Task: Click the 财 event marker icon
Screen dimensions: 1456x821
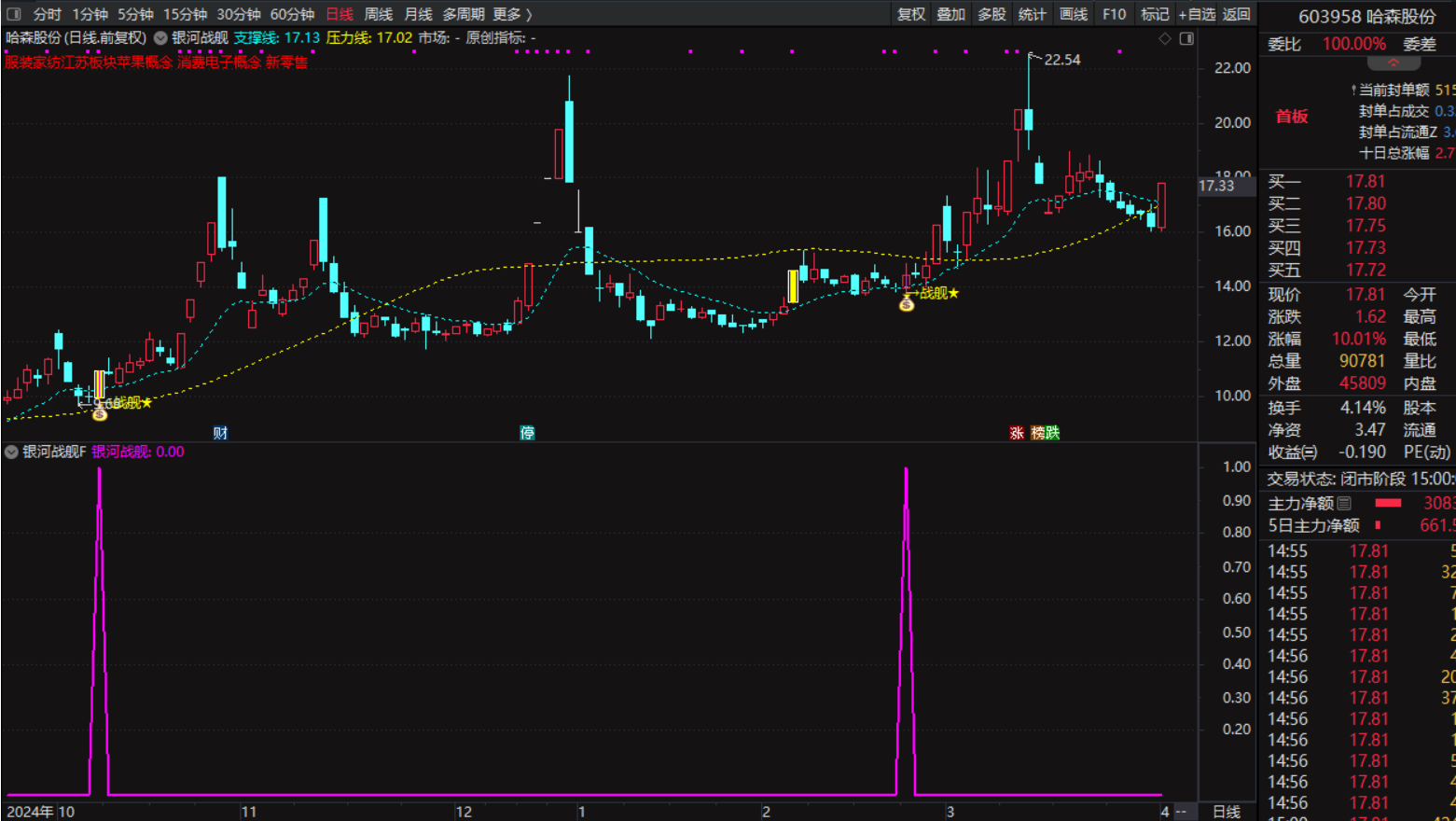Action: (220, 433)
